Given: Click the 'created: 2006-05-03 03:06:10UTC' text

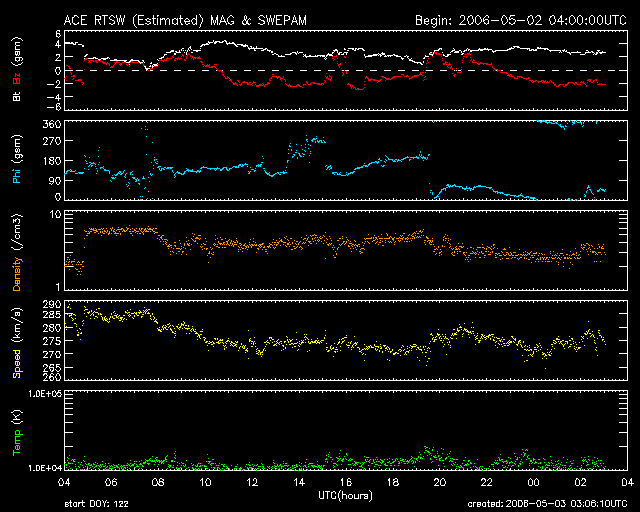Looking at the screenshot, I should point(547,504).
